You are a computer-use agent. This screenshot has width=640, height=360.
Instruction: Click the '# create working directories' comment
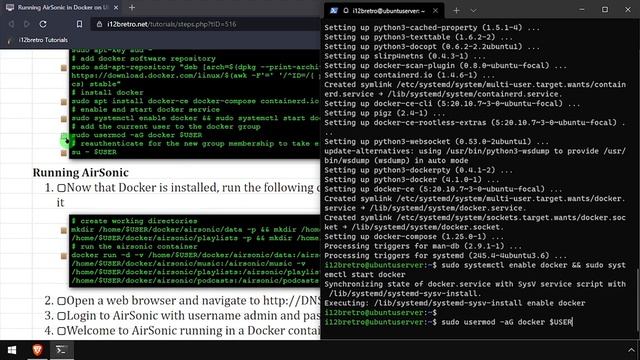134,221
